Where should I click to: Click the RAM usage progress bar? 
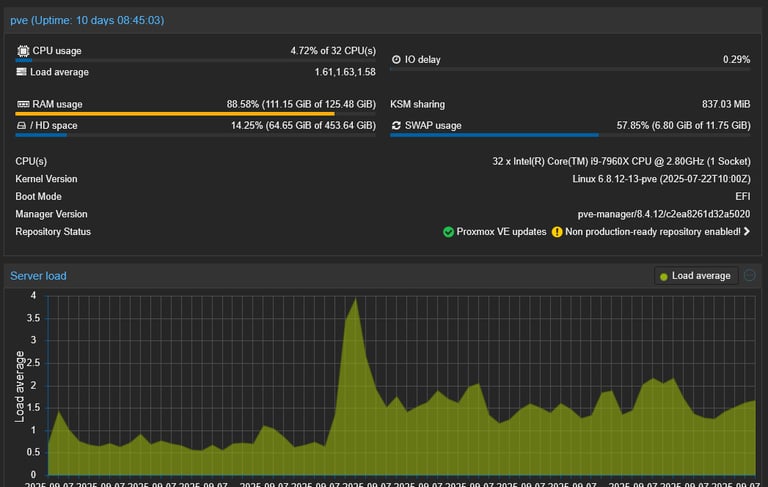(x=195, y=114)
